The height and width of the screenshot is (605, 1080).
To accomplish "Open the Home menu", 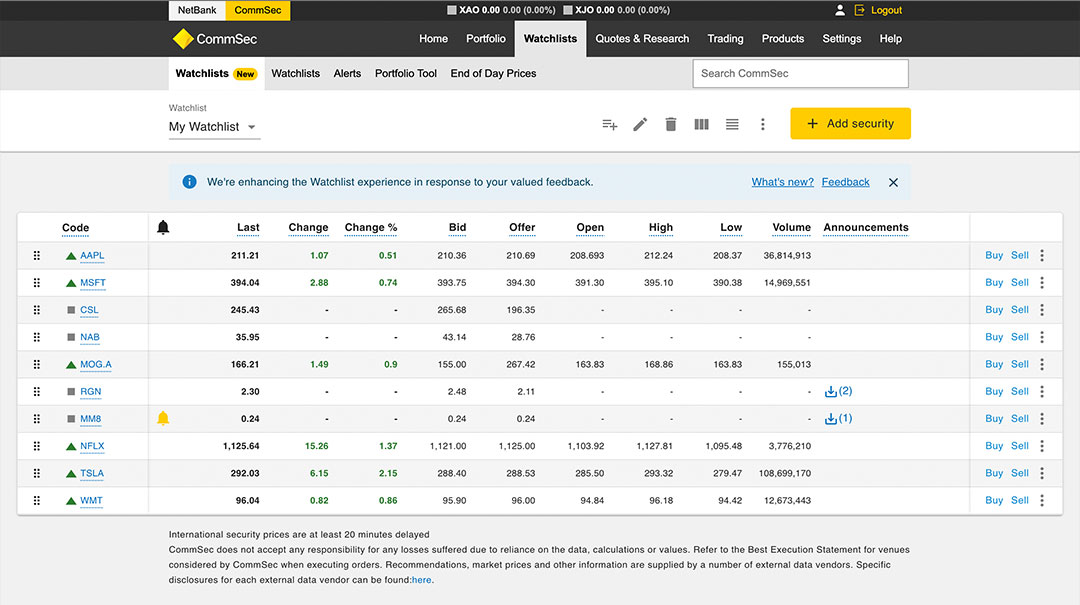I will point(433,39).
